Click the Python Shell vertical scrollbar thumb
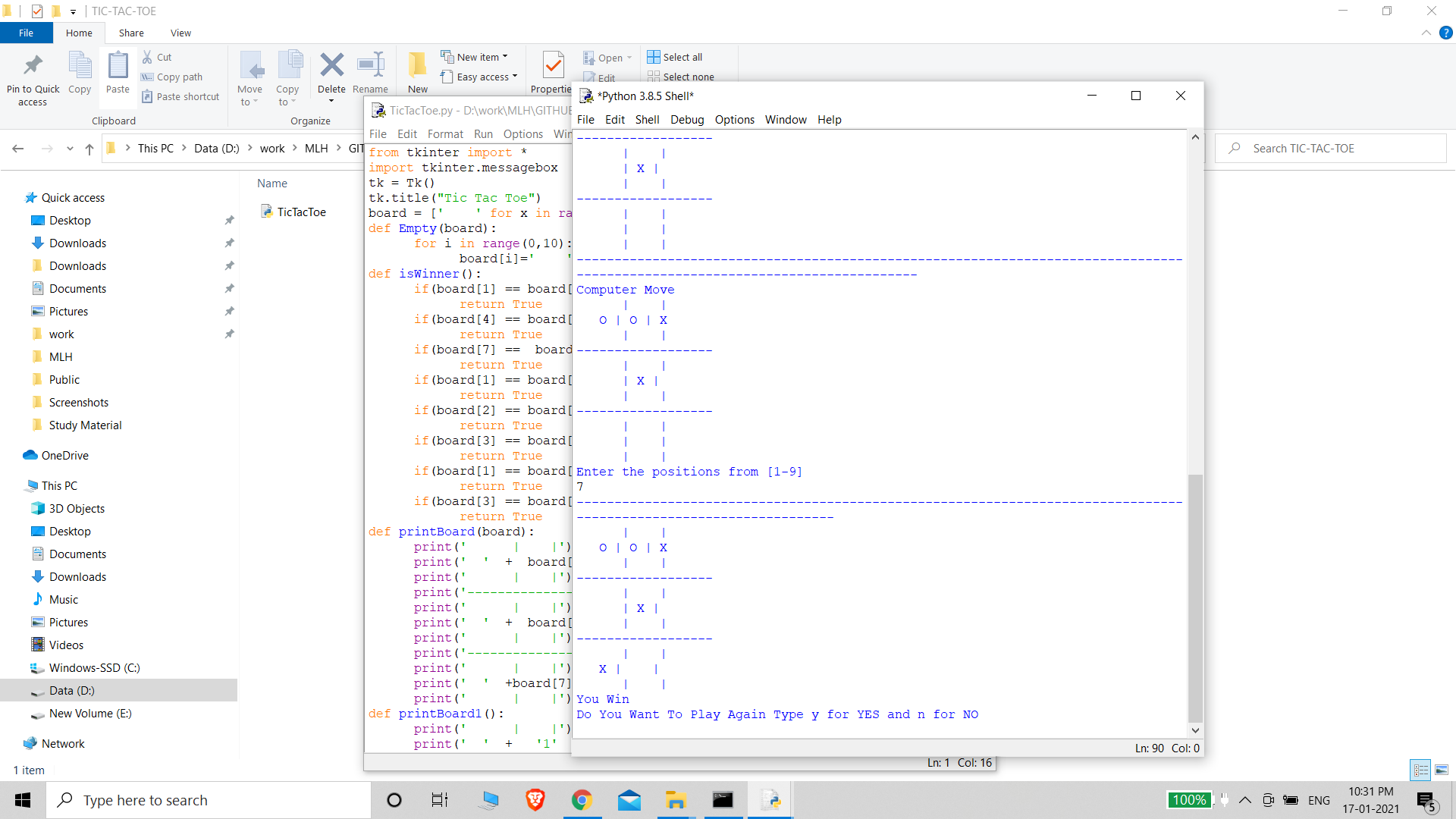Image resolution: width=1456 pixels, height=819 pixels. [x=1195, y=598]
